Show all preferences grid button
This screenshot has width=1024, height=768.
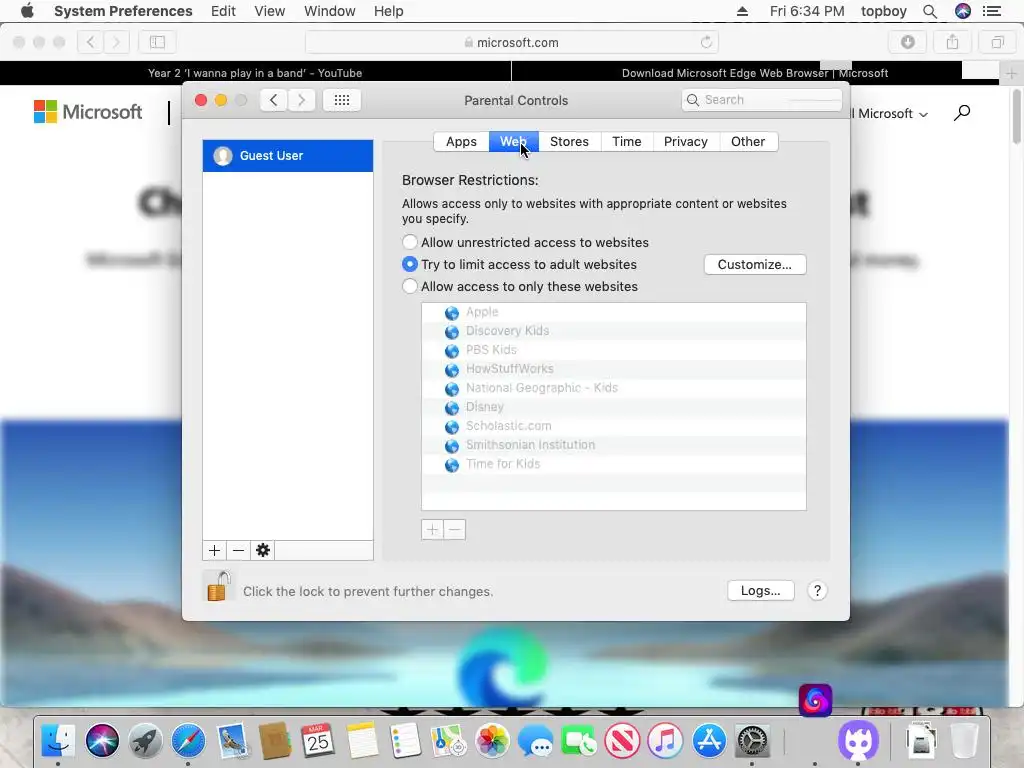pyautogui.click(x=342, y=100)
